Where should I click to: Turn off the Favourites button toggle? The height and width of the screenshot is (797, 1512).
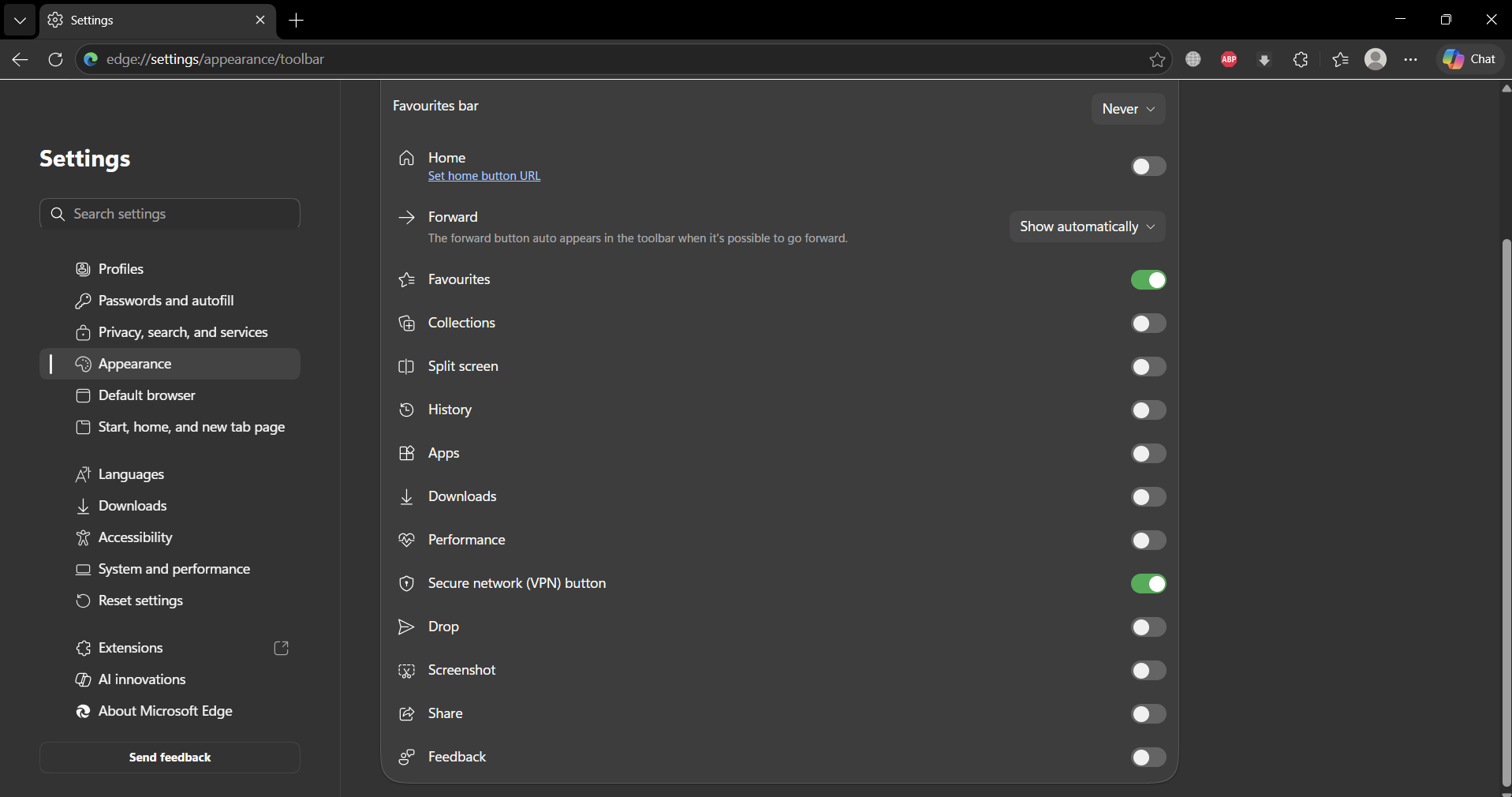(x=1148, y=280)
